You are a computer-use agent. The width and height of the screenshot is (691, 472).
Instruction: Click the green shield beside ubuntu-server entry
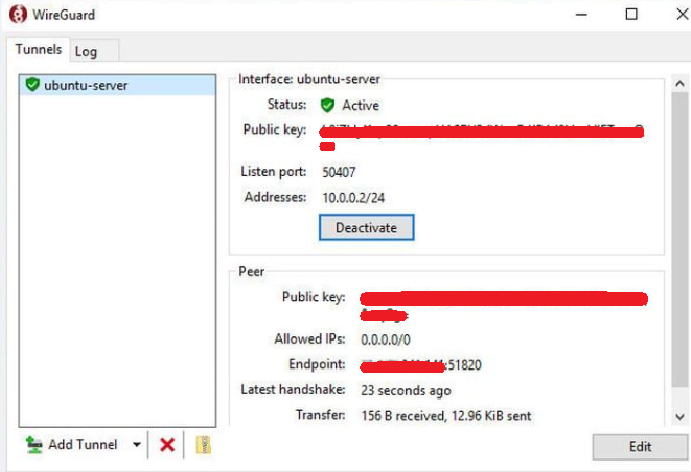coord(33,85)
